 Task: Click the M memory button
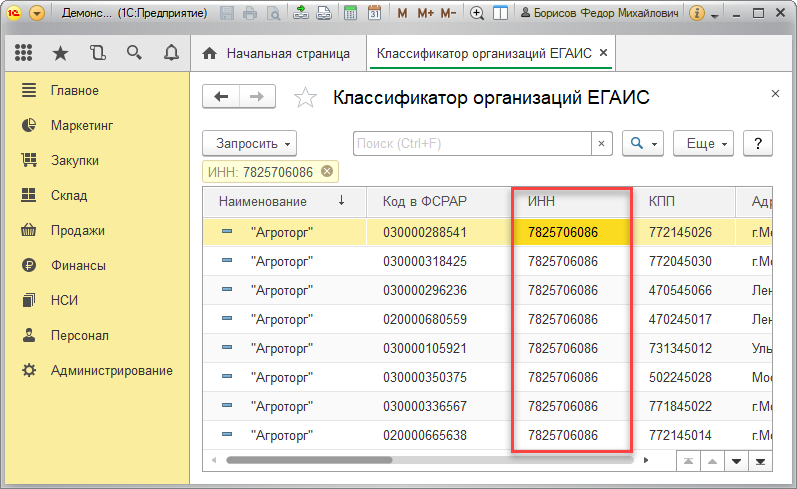coord(402,14)
